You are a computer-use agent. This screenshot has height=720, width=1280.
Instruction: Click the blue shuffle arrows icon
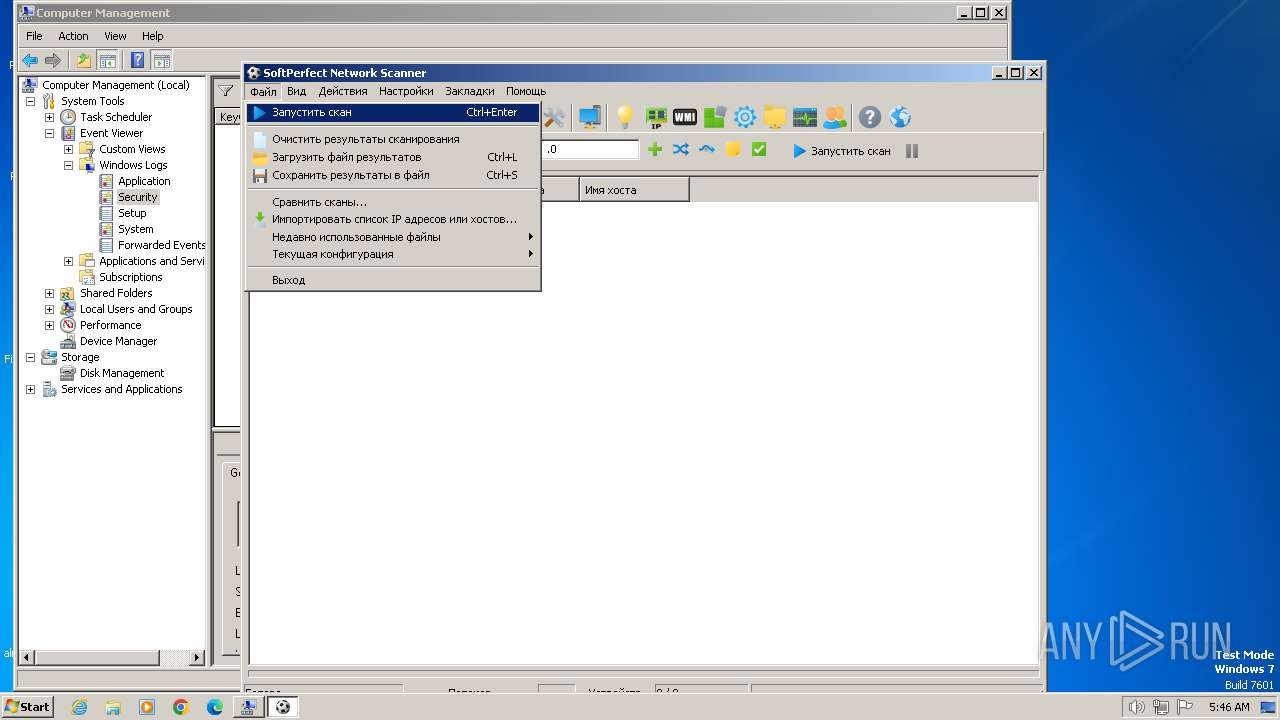click(x=681, y=150)
